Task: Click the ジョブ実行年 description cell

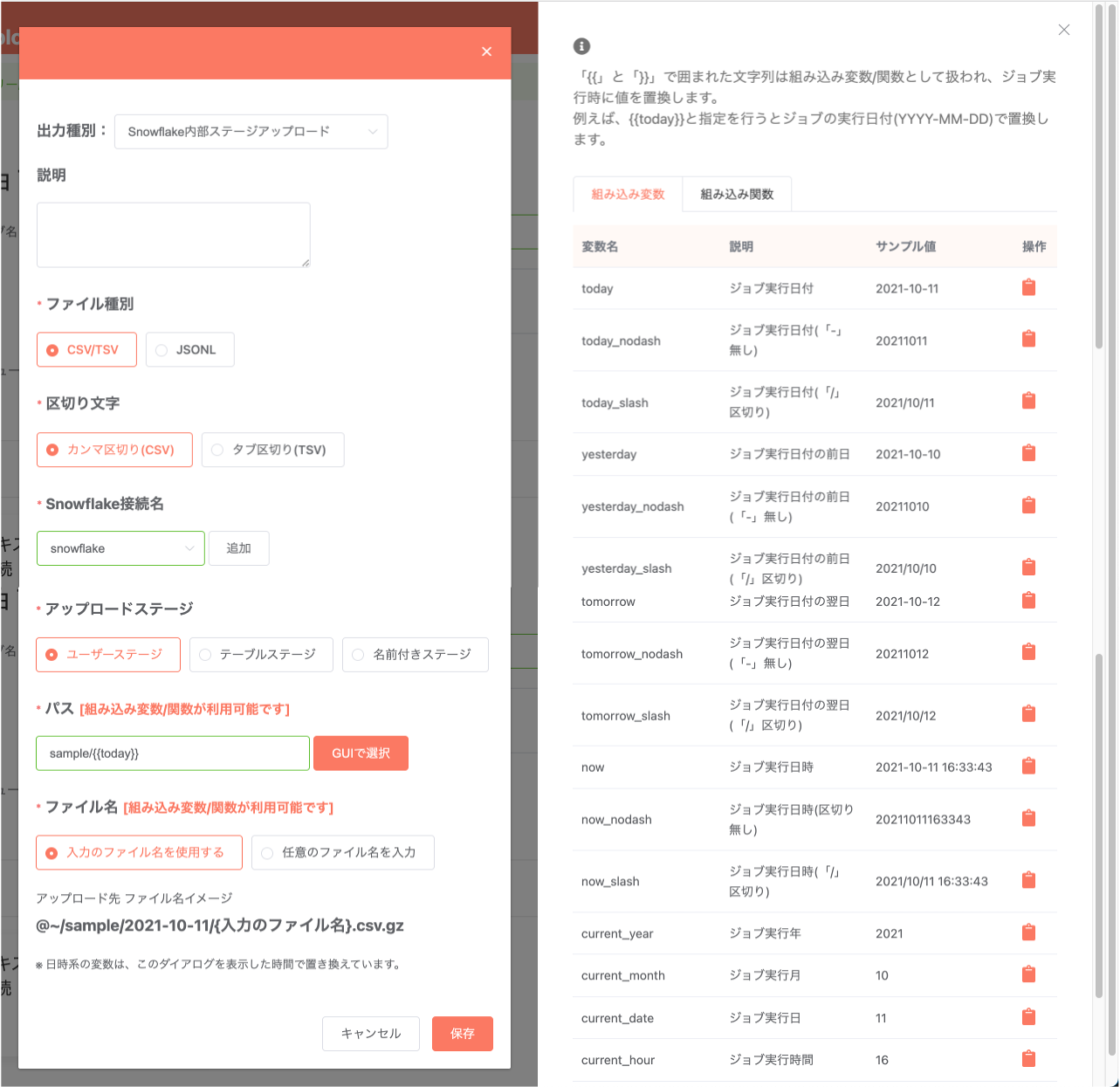Action: (765, 933)
